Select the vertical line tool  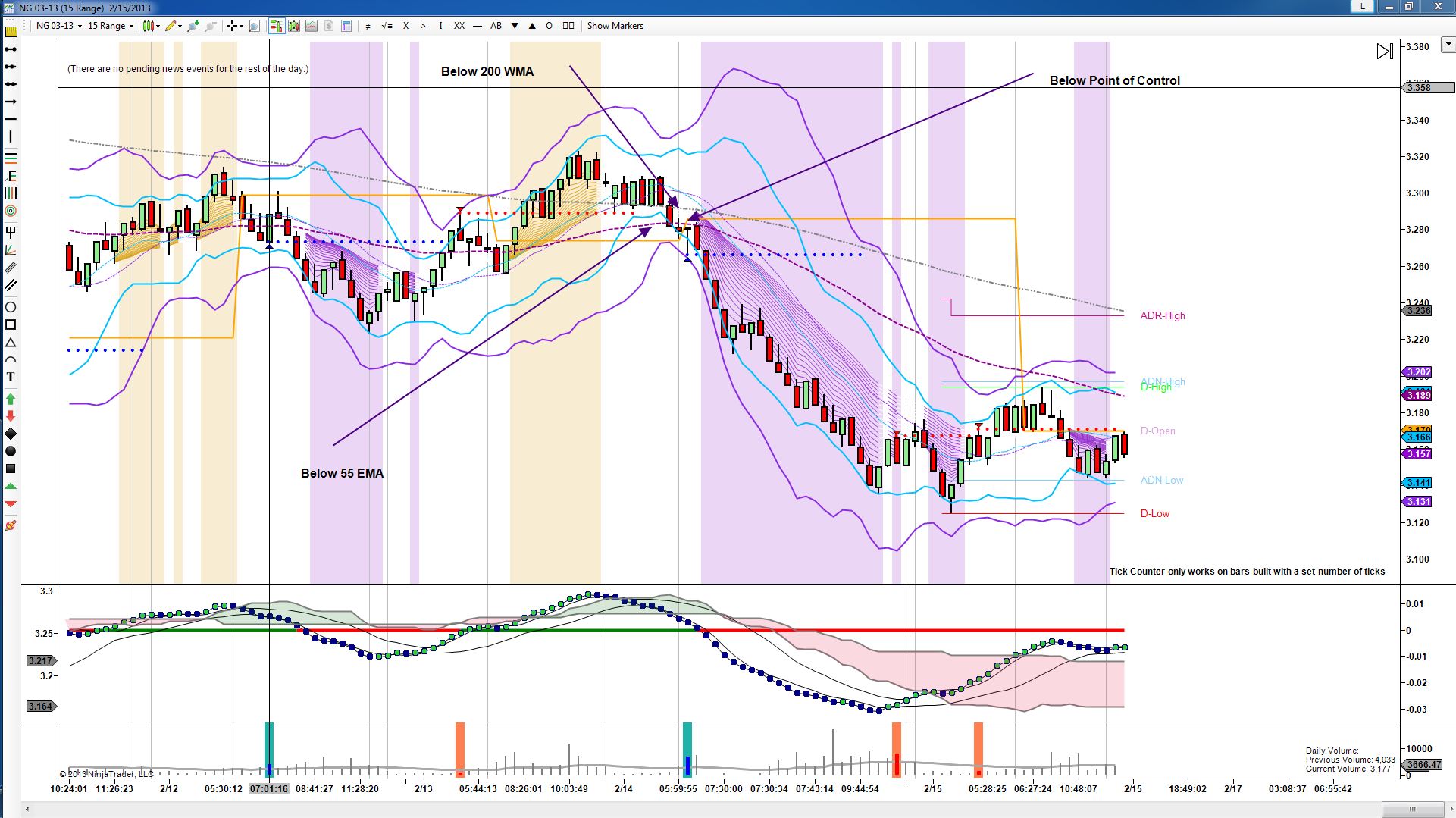coord(11,136)
